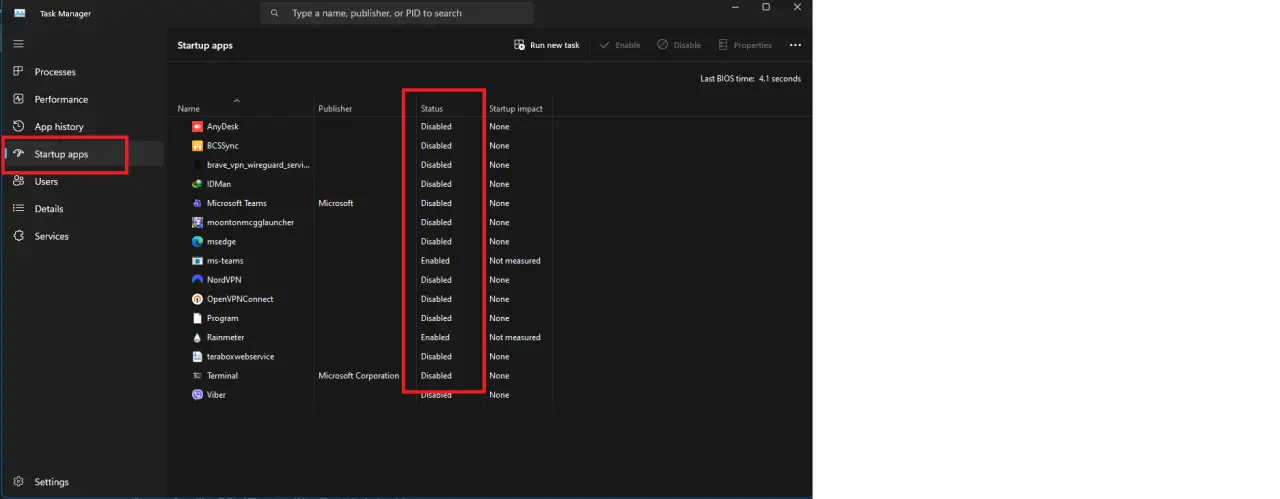Click the Rainmeter droplet icon
Viewport: 1280px width, 499px height.
tap(197, 337)
